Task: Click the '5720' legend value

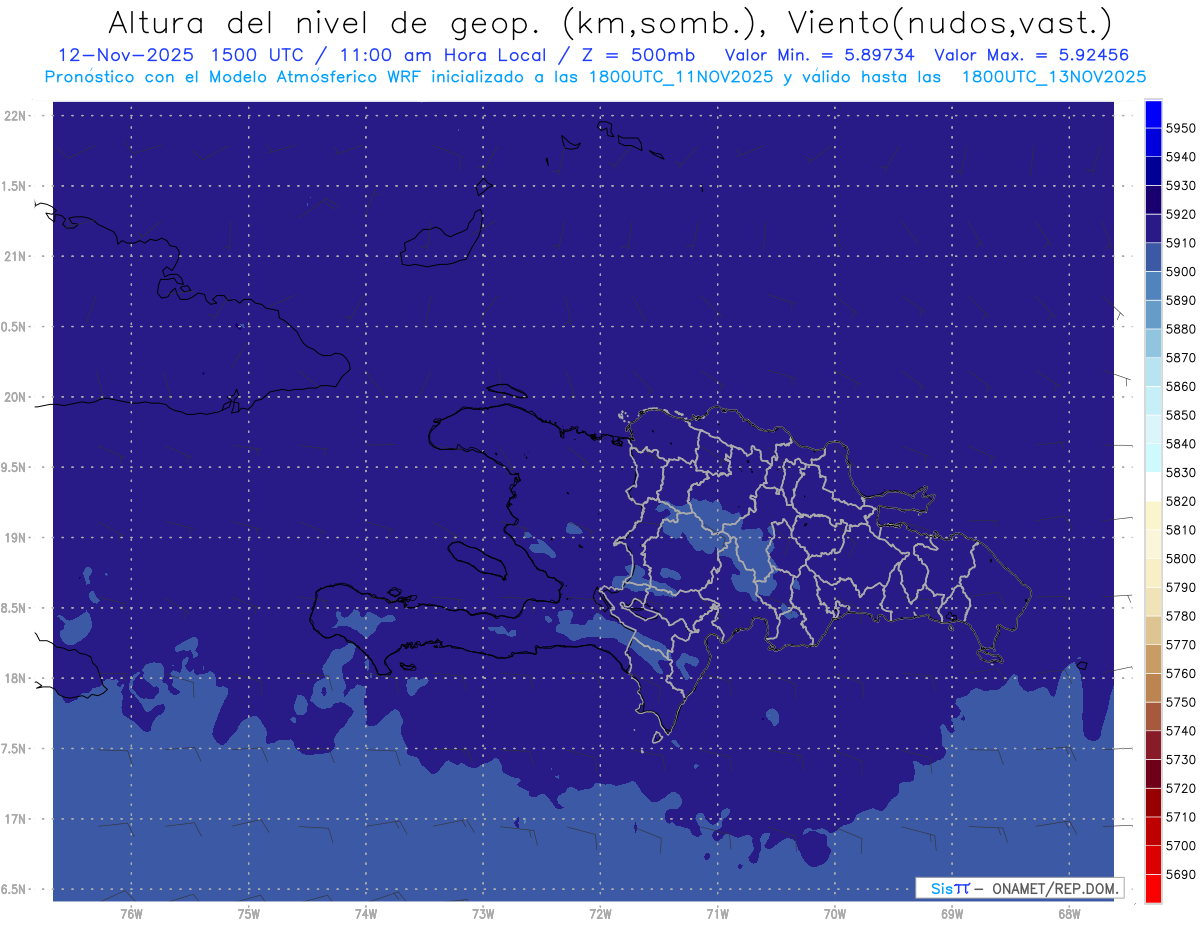Action: [x=1181, y=788]
